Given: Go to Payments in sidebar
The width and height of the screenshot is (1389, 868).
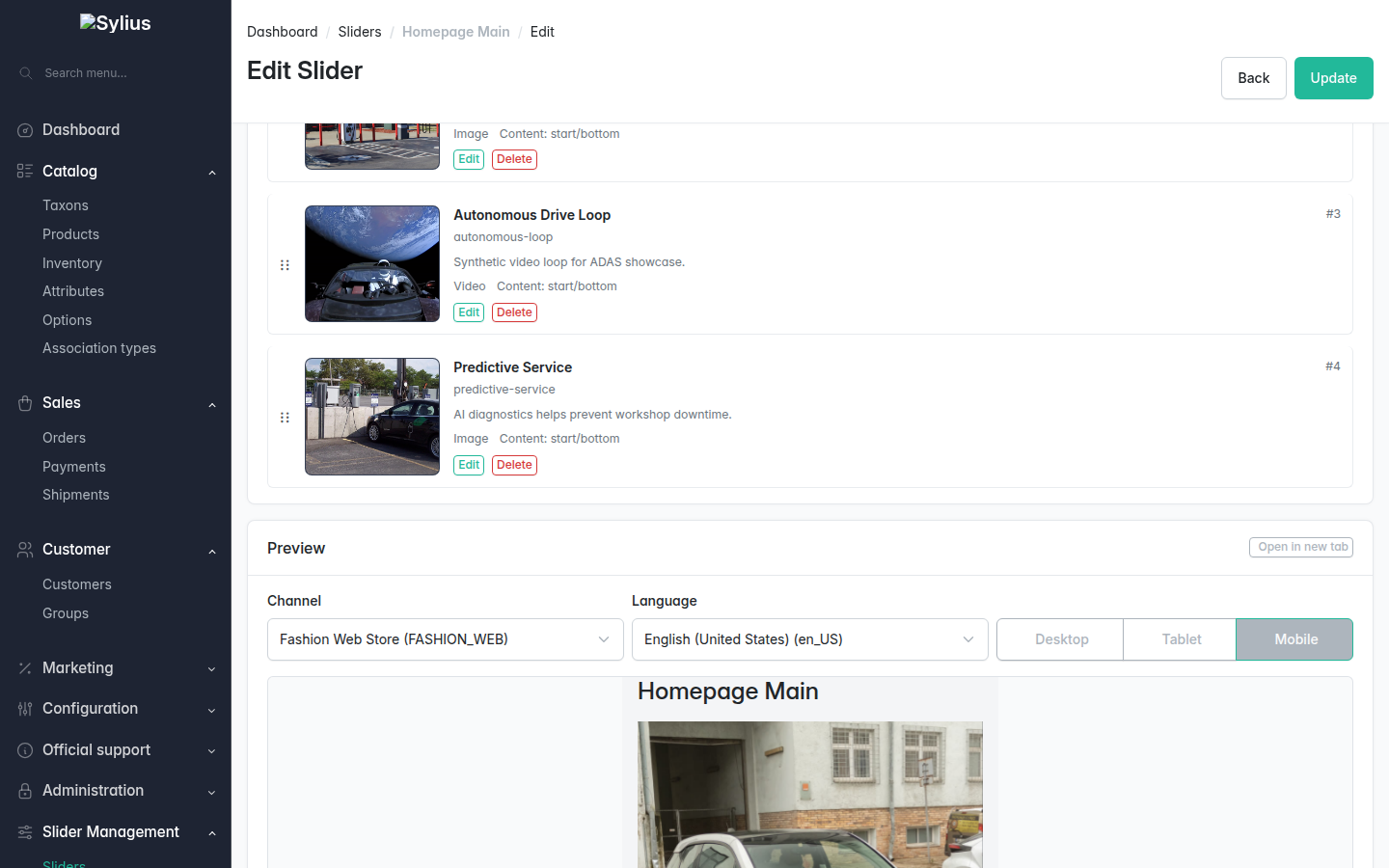Looking at the screenshot, I should pyautogui.click(x=74, y=467).
